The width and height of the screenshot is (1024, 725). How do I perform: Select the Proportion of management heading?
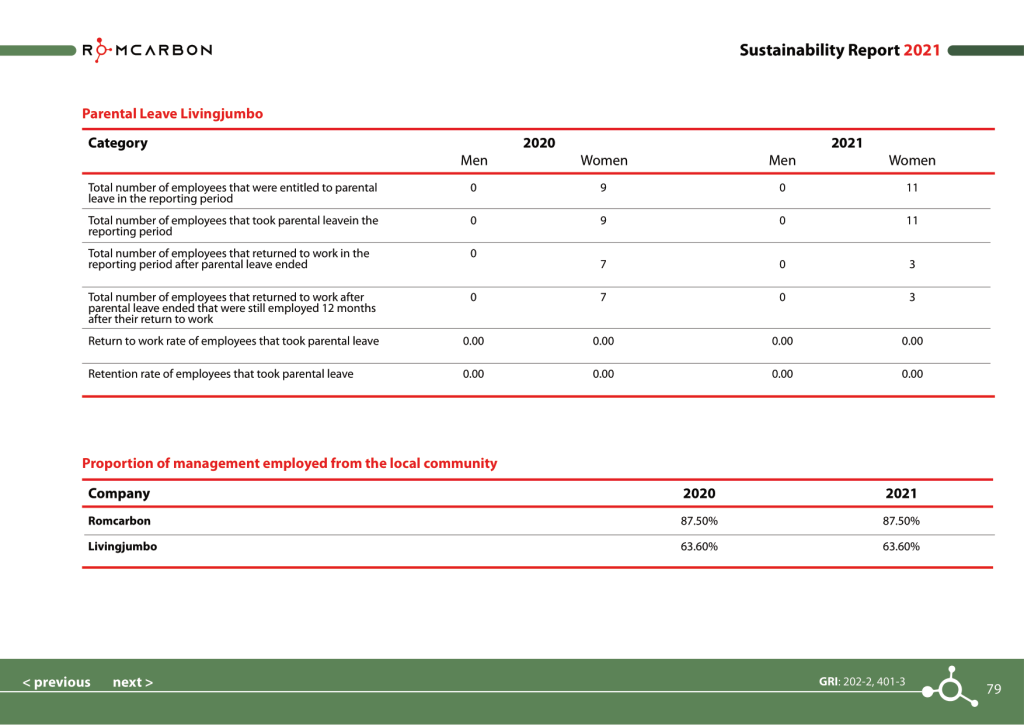tap(289, 463)
